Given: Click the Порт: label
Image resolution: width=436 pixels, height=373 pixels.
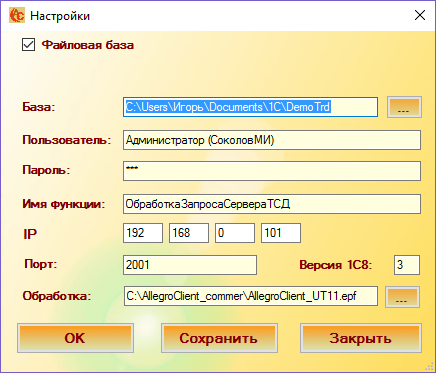Looking at the screenshot, I should (41, 264).
